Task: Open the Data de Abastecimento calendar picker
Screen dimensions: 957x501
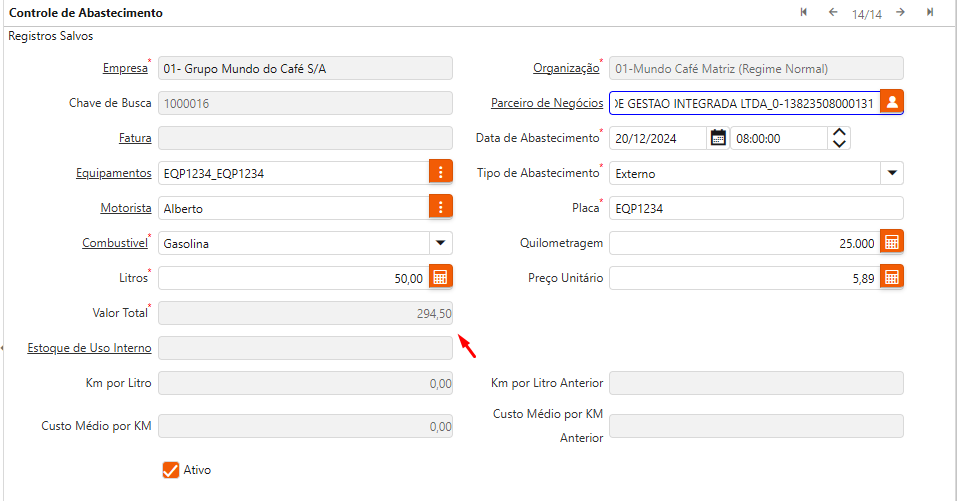Action: (718, 138)
